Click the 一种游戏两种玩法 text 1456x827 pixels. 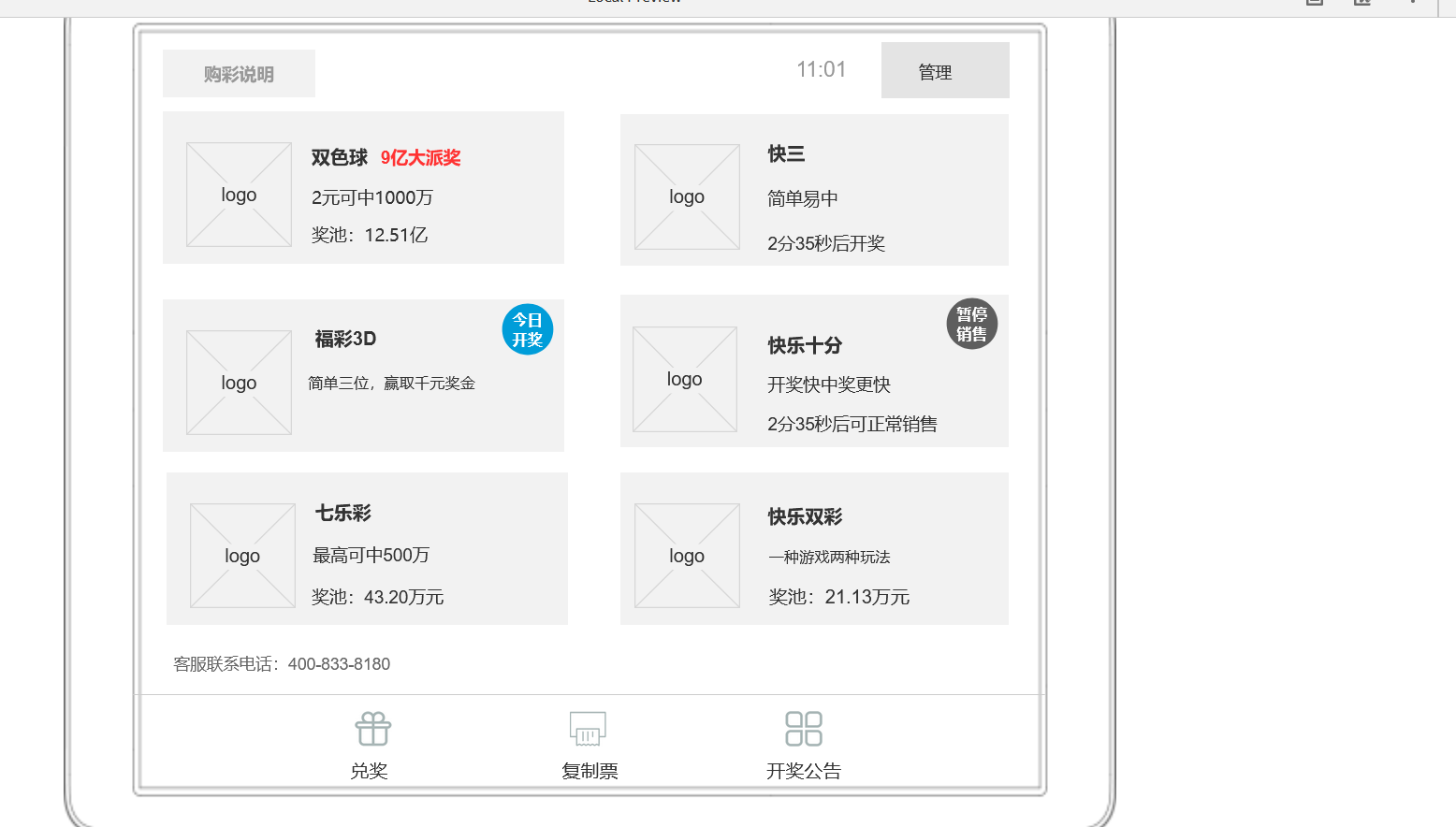click(829, 557)
